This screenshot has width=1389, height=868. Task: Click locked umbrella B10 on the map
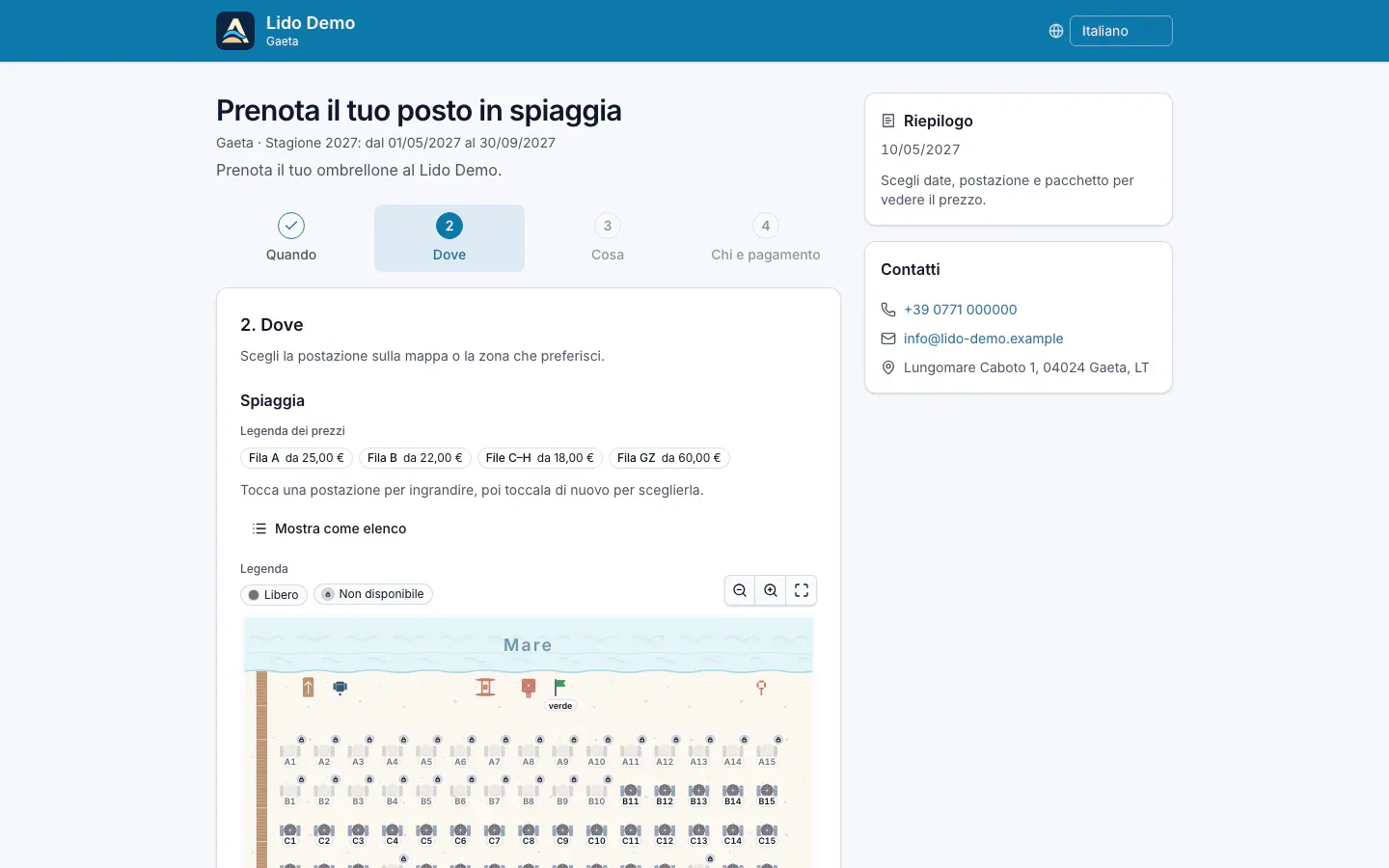597,793
